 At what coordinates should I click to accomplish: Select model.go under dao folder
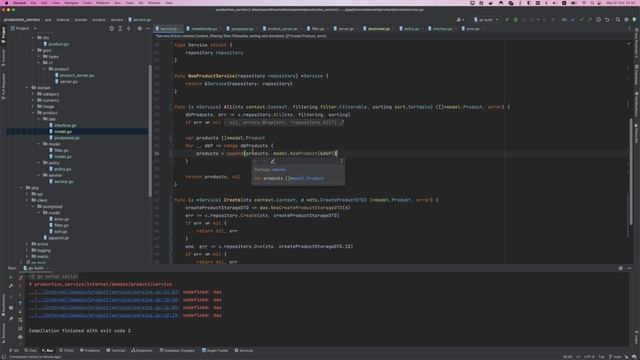tap(63, 131)
